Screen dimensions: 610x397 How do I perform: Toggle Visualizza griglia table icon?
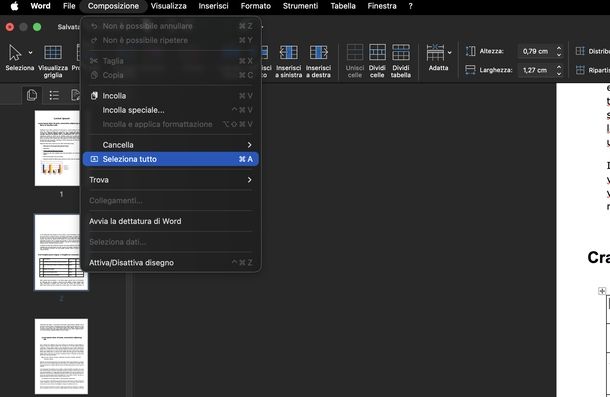tap(53, 53)
